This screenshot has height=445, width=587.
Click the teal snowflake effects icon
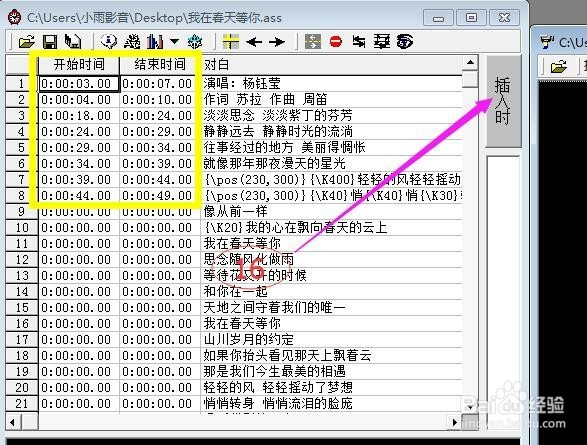tap(195, 42)
